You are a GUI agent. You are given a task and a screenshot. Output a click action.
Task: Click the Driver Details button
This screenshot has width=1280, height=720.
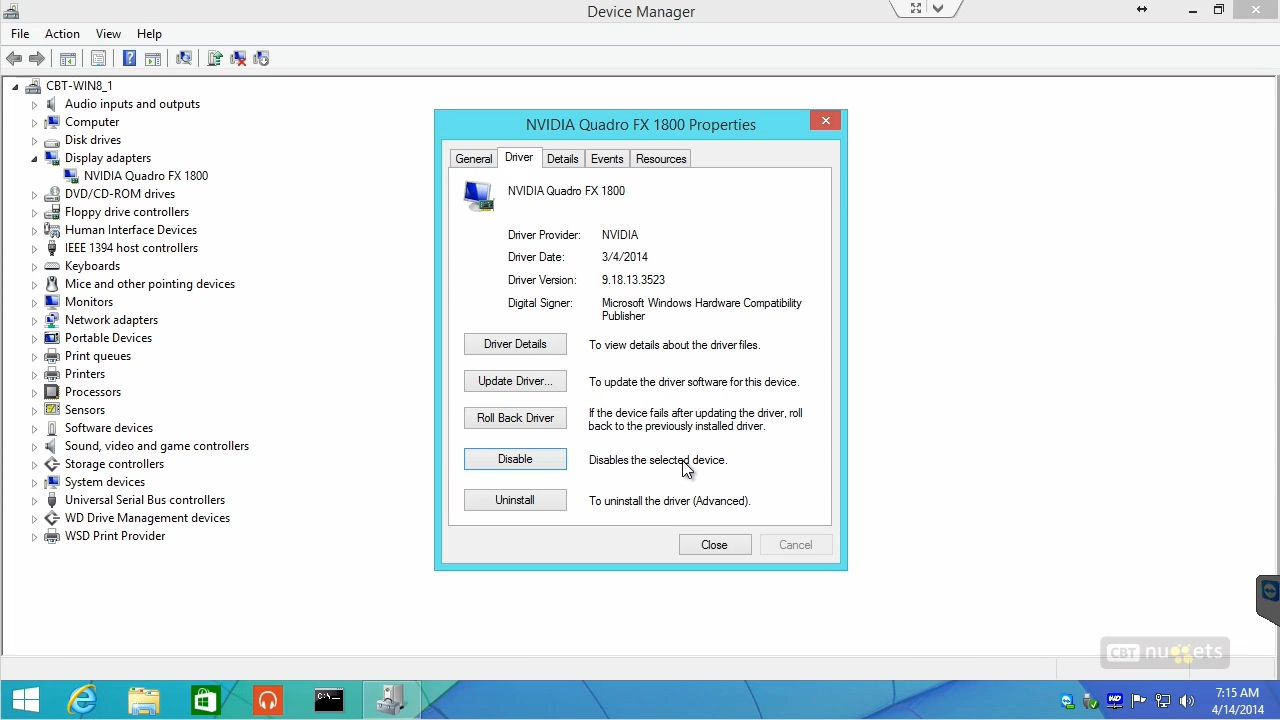click(x=515, y=344)
